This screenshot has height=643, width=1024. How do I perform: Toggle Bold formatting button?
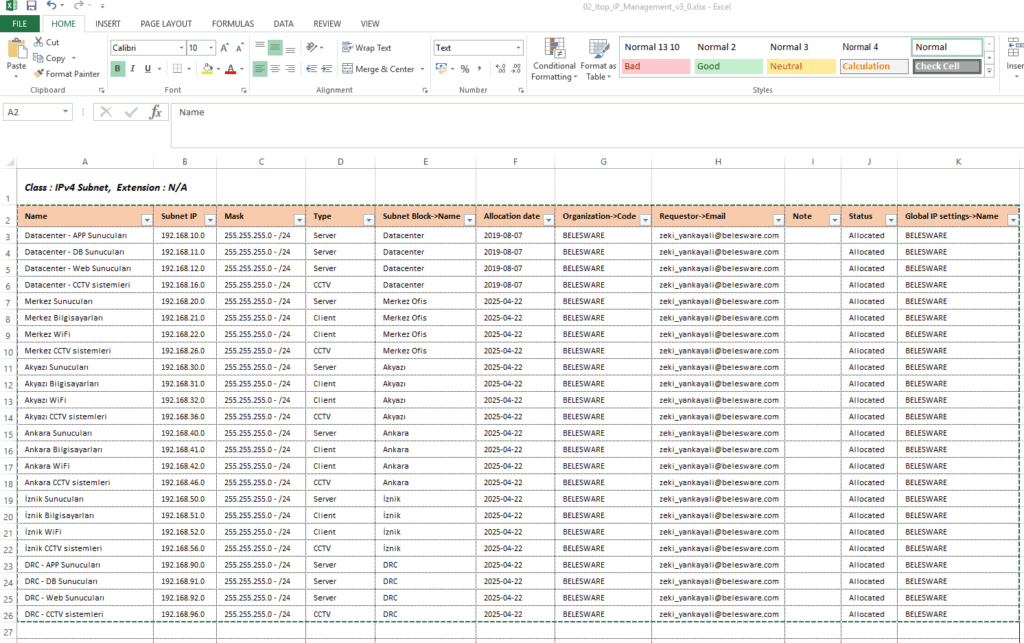[x=118, y=69]
